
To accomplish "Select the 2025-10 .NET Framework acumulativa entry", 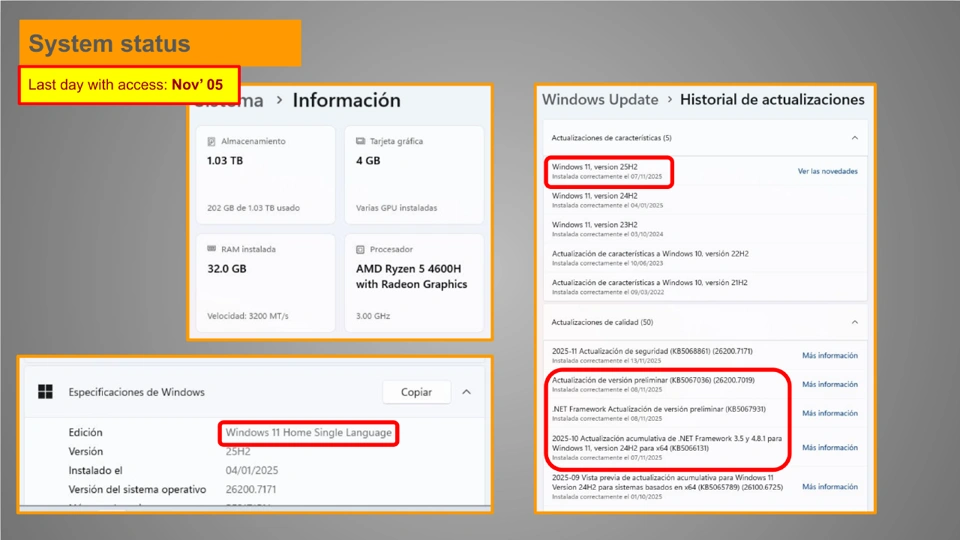I will coord(705,448).
